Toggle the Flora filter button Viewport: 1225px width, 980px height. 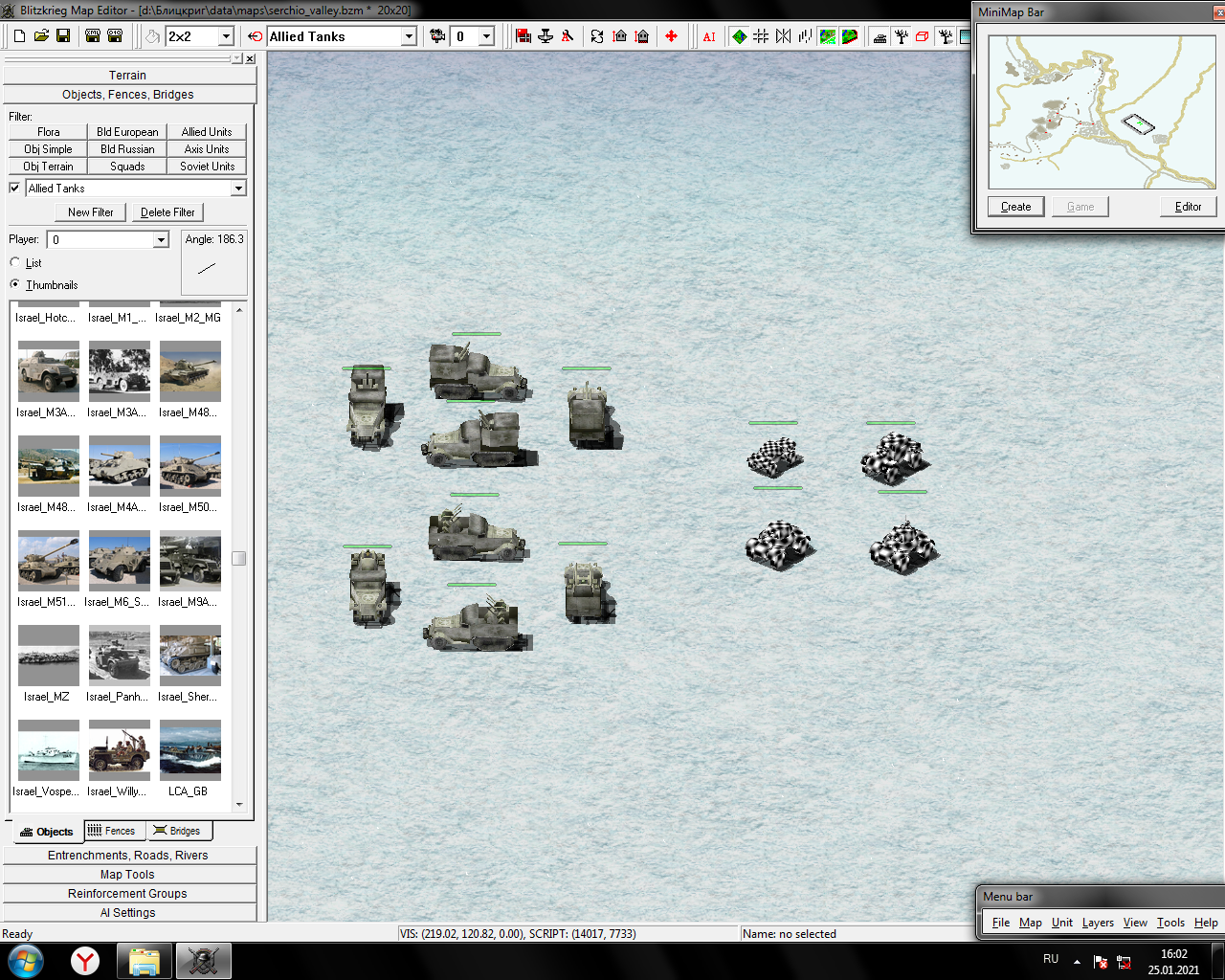(x=48, y=132)
